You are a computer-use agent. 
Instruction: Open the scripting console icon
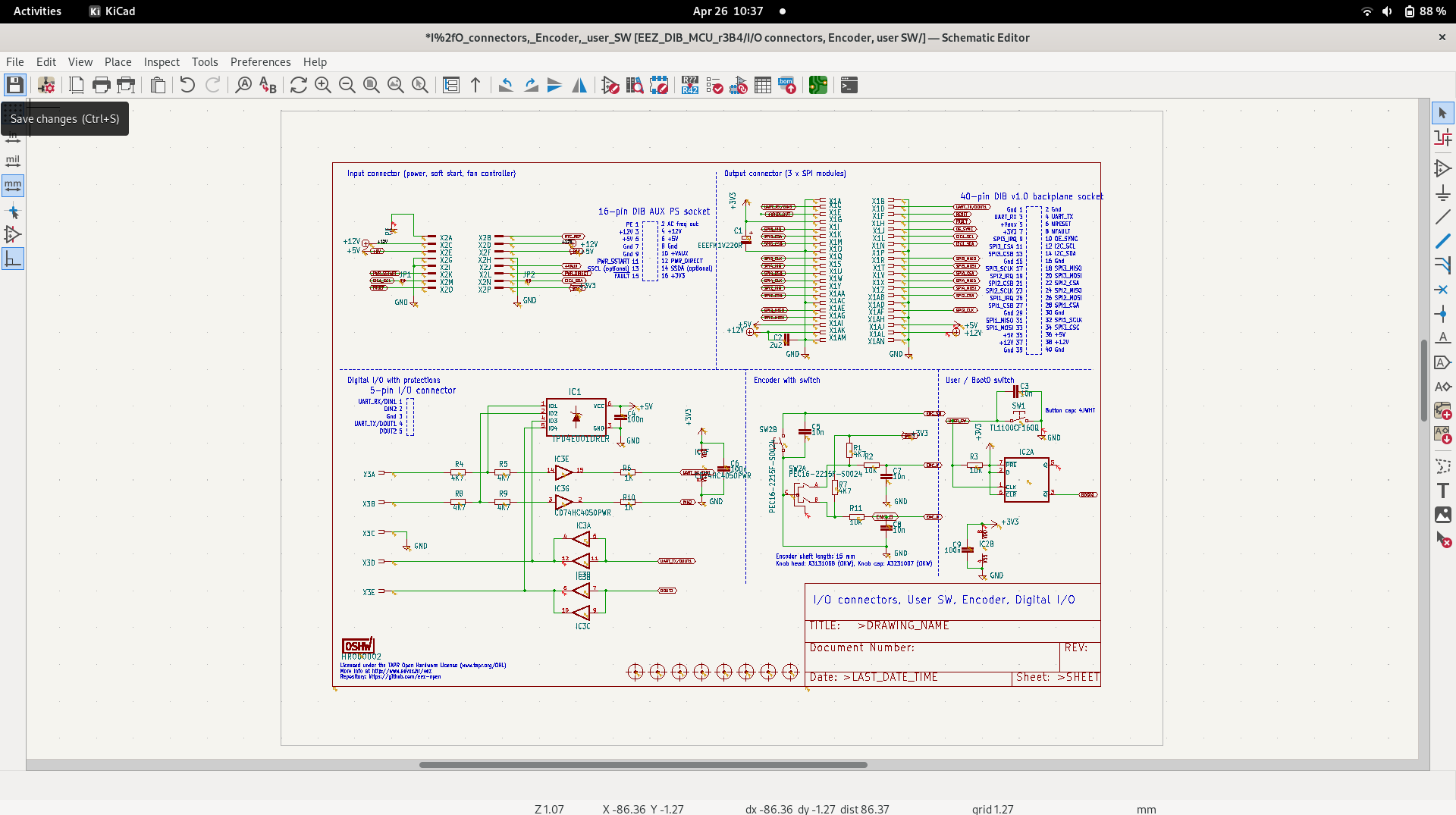[849, 85]
